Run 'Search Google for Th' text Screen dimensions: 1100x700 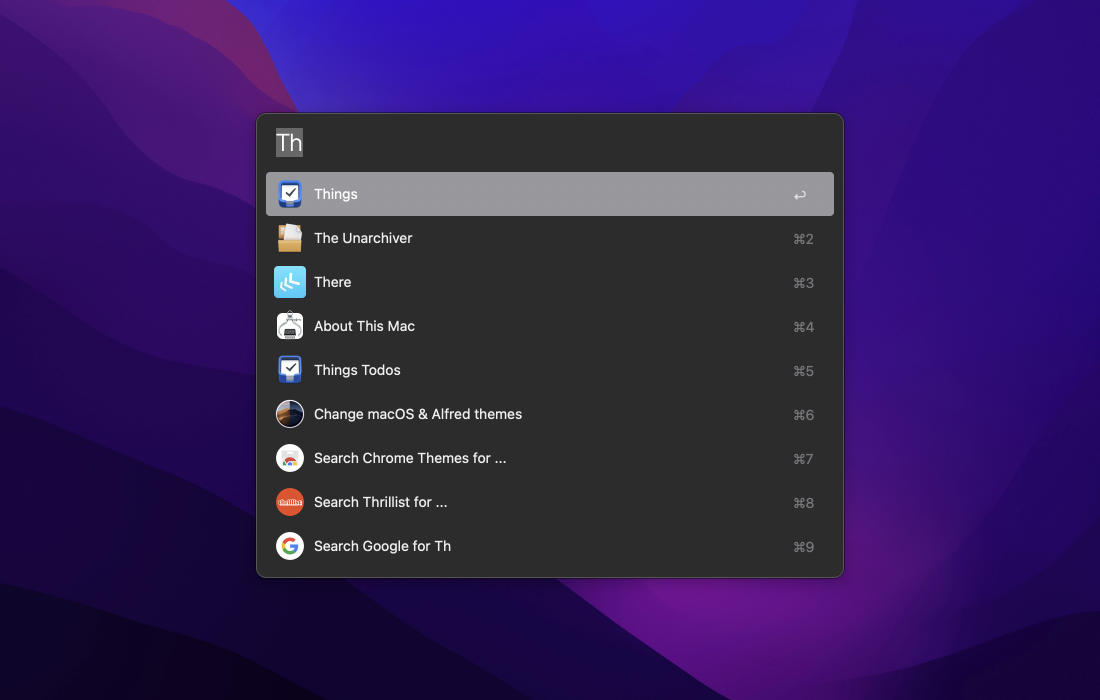point(382,546)
